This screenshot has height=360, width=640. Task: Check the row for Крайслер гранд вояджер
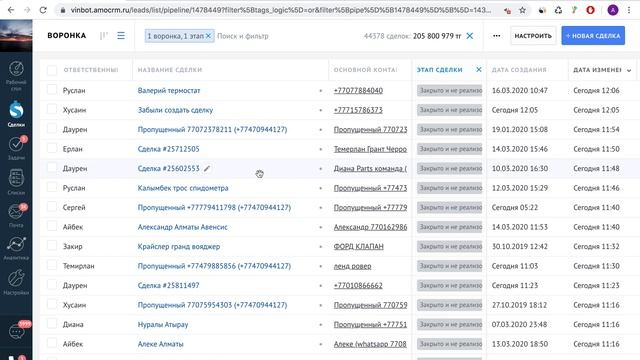(52, 246)
